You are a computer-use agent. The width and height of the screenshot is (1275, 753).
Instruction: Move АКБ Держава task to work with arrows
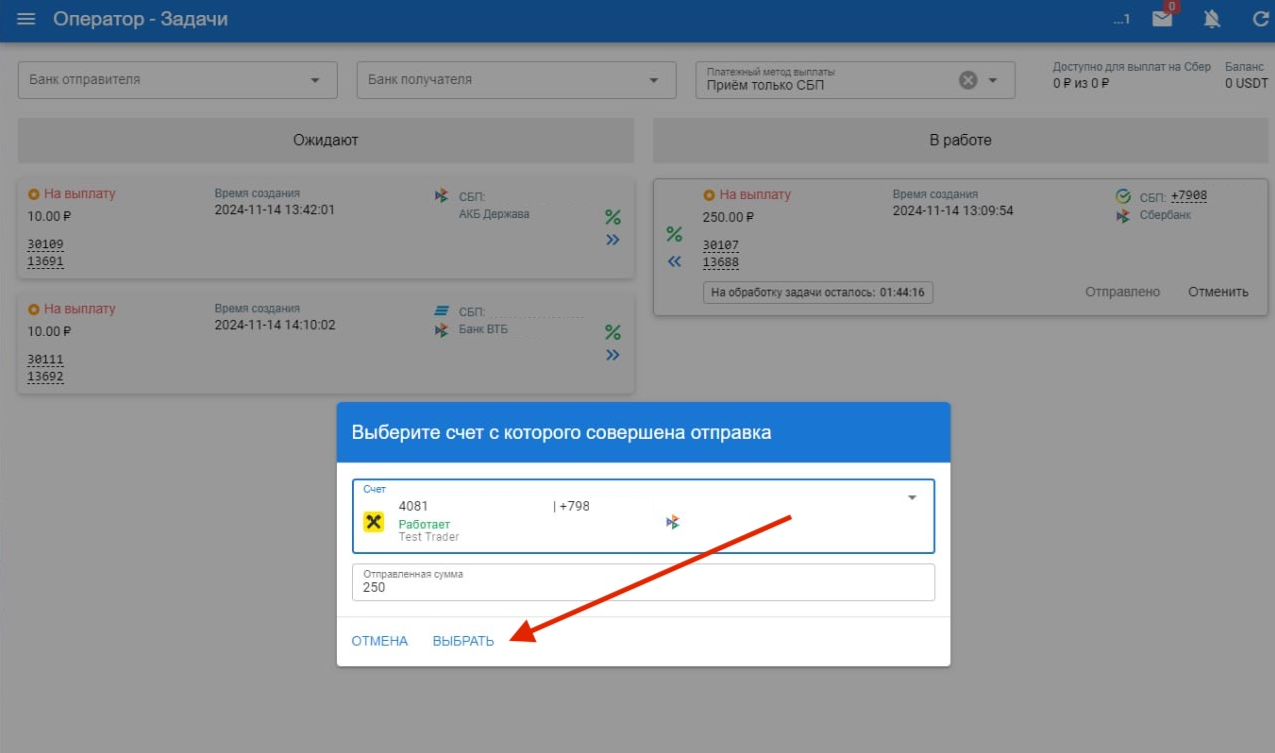(x=613, y=240)
